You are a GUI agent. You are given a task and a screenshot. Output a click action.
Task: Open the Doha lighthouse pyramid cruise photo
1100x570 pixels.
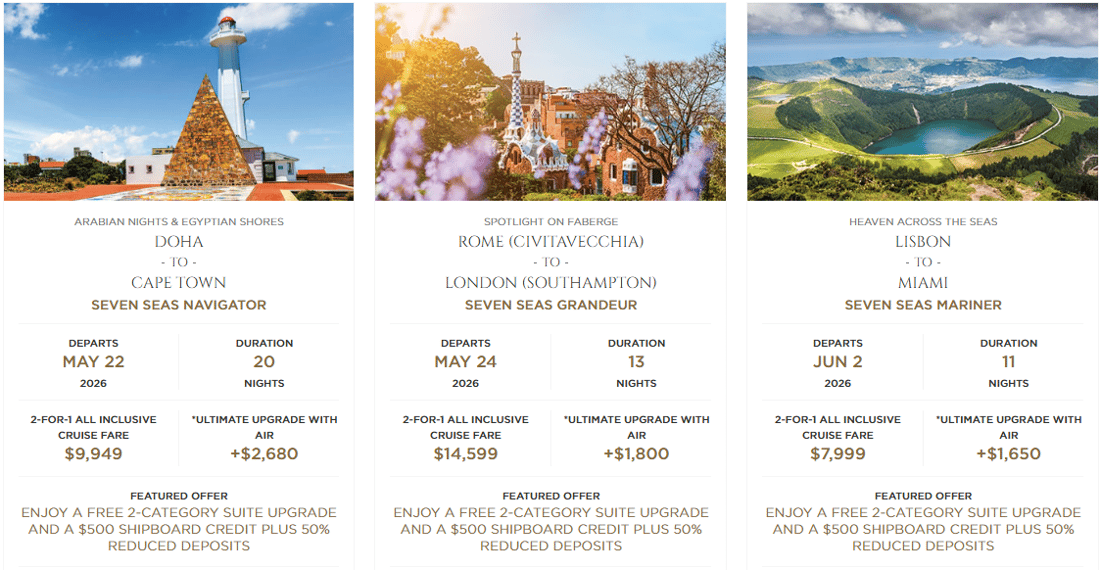tap(179, 101)
